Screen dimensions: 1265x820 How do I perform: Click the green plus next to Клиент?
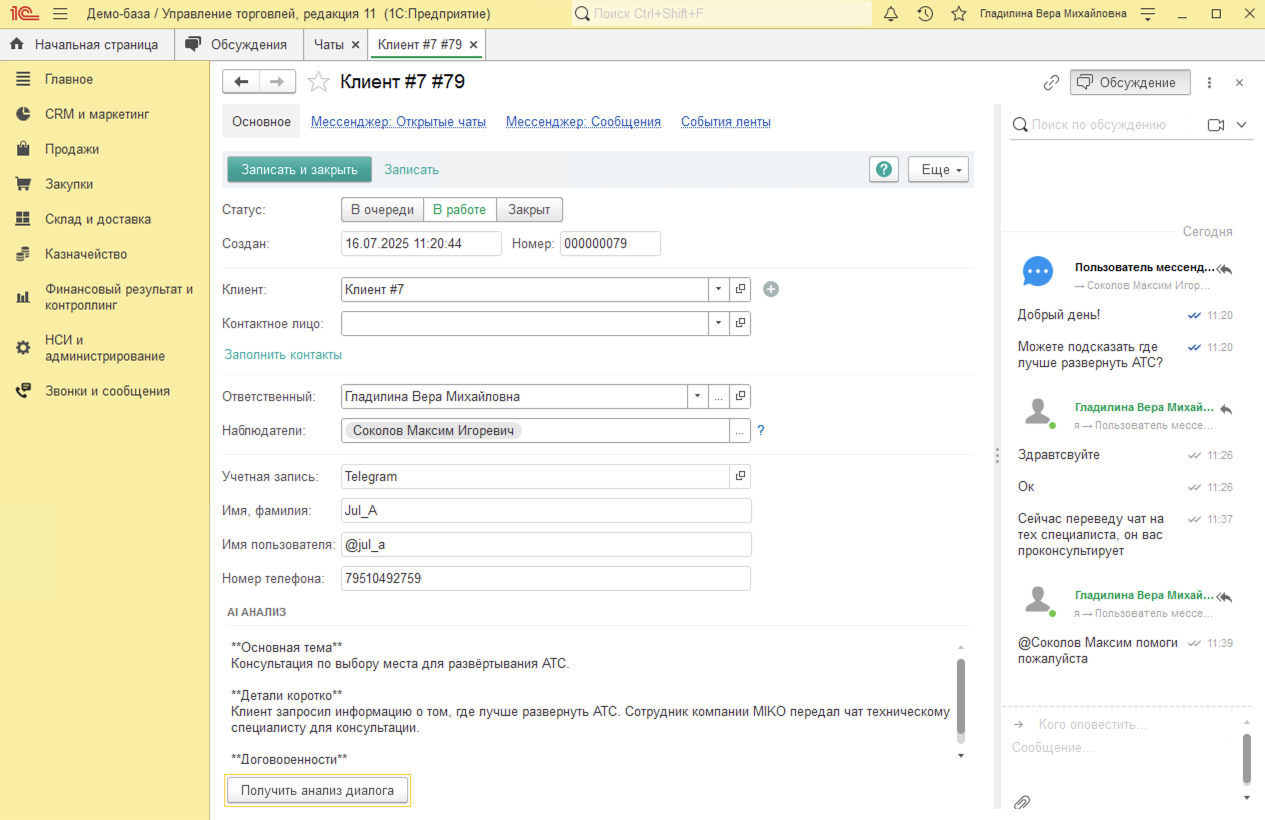[770, 289]
